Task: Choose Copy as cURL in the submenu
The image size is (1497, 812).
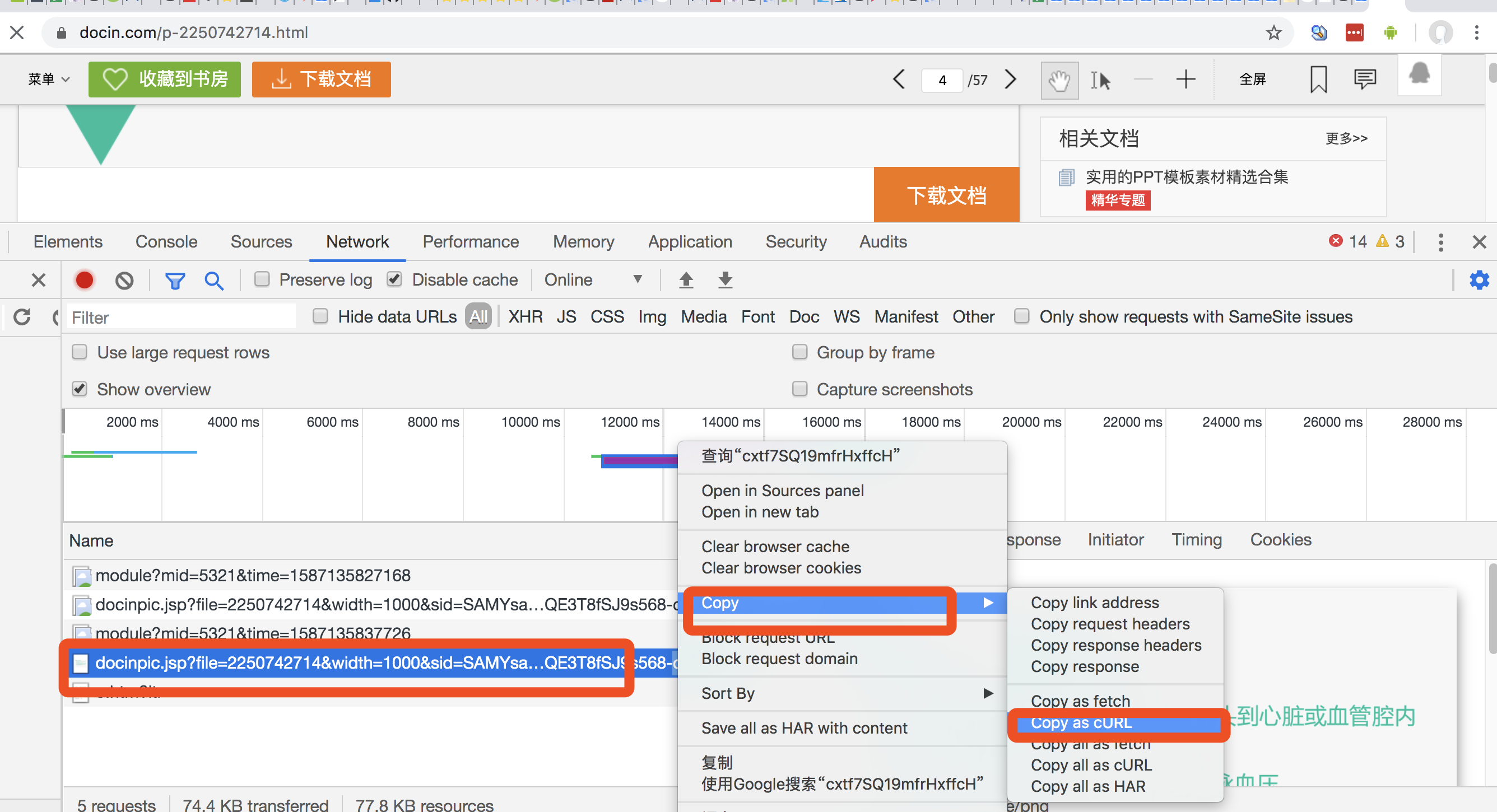Action: point(1081,722)
